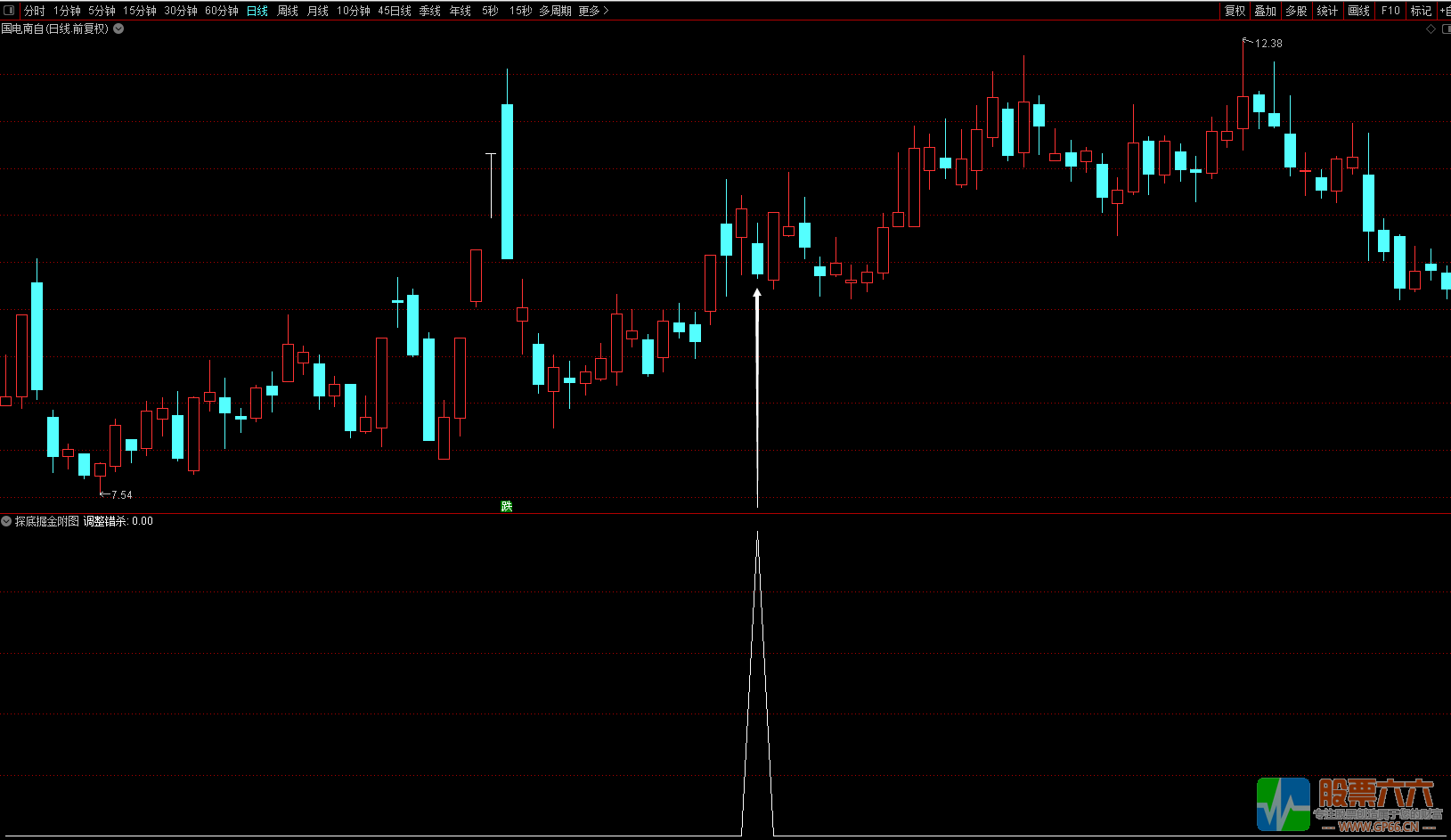Click the panel layout icon at top-left
The image size is (1451, 840).
pos(9,11)
